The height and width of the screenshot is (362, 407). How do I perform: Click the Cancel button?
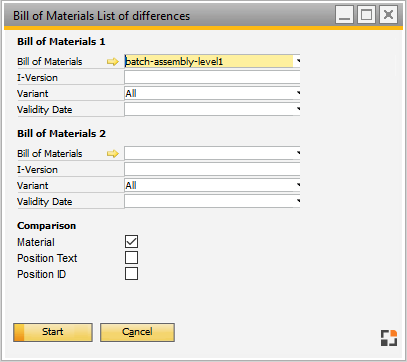137,332
